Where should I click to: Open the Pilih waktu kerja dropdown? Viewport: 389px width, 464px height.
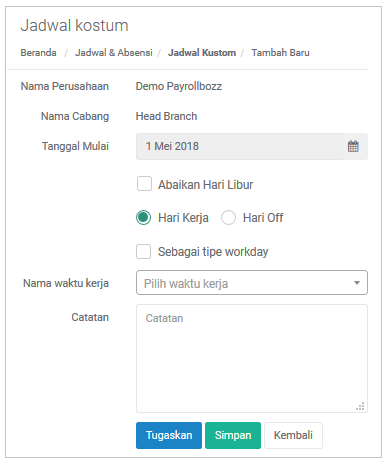tap(252, 283)
